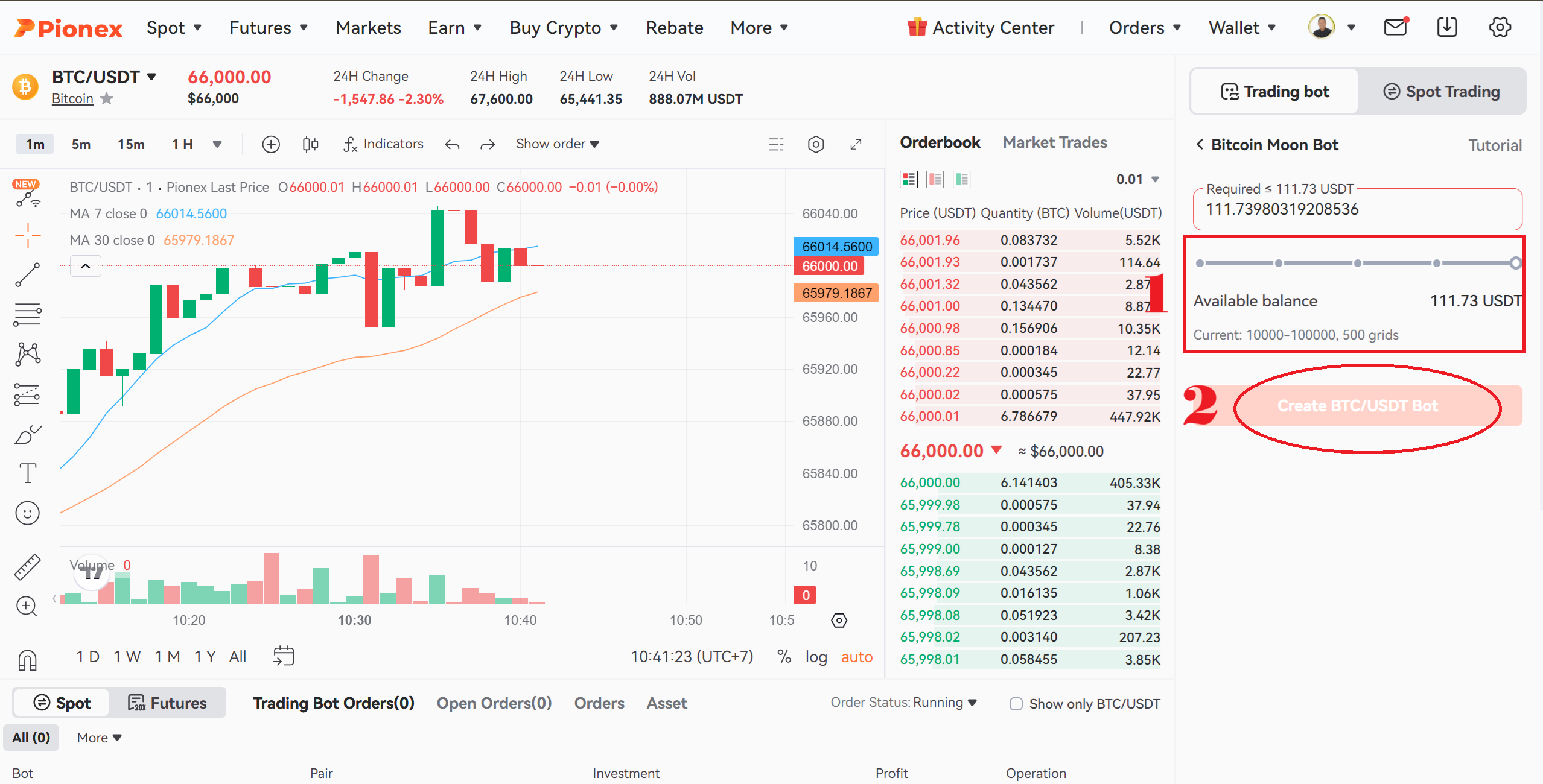This screenshot has width=1543, height=784.
Task: Select the pattern drawing tool
Action: click(28, 354)
